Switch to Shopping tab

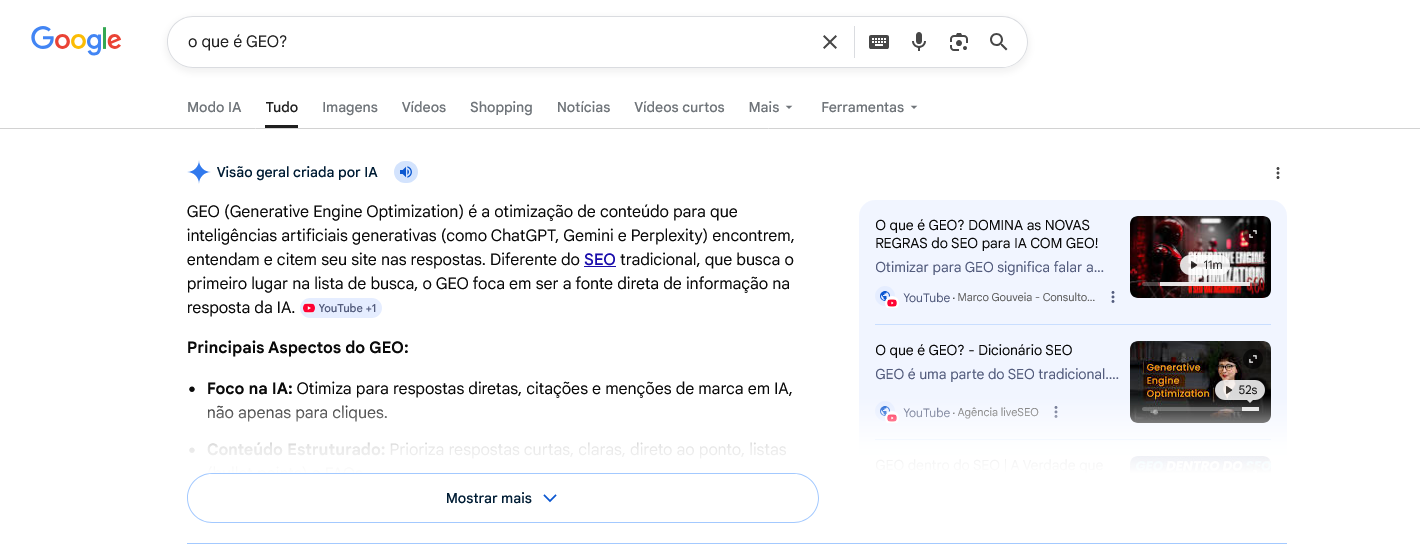pos(501,107)
